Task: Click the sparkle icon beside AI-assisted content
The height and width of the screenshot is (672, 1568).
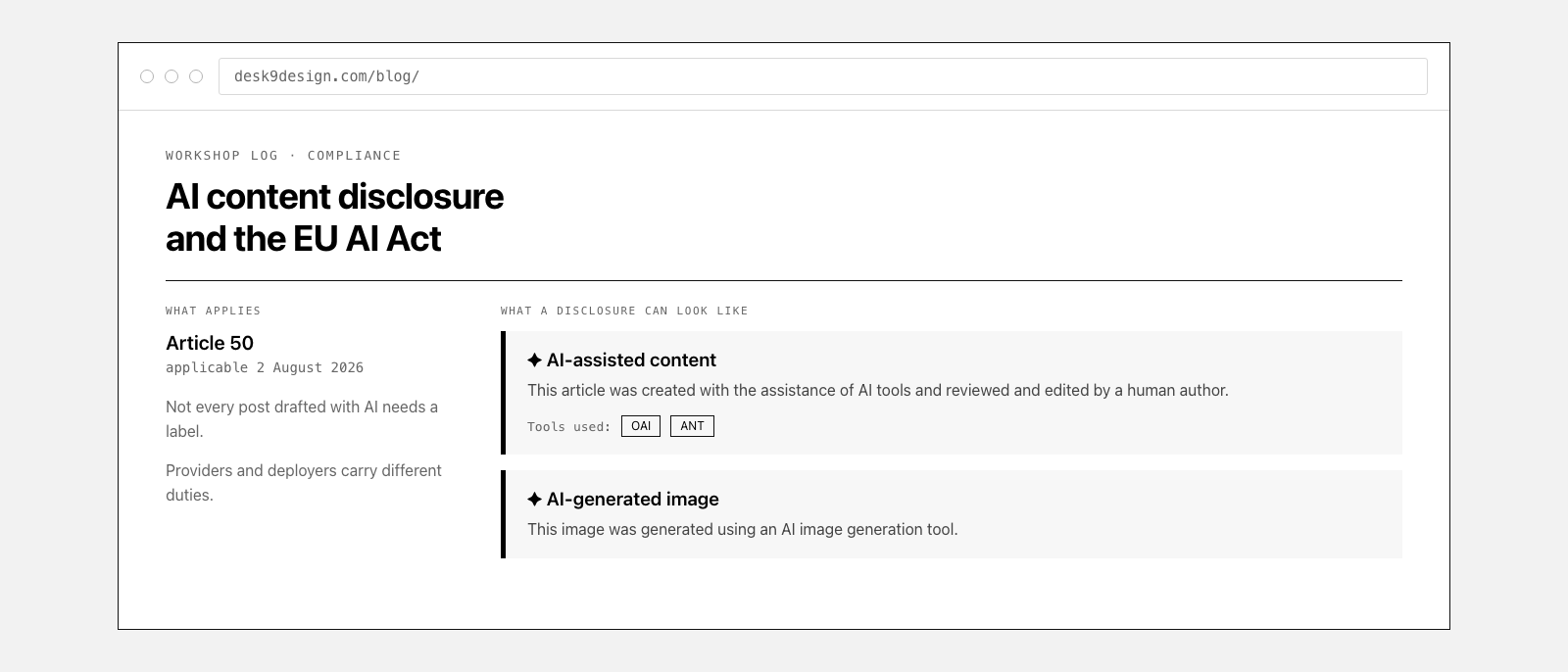Action: 534,360
